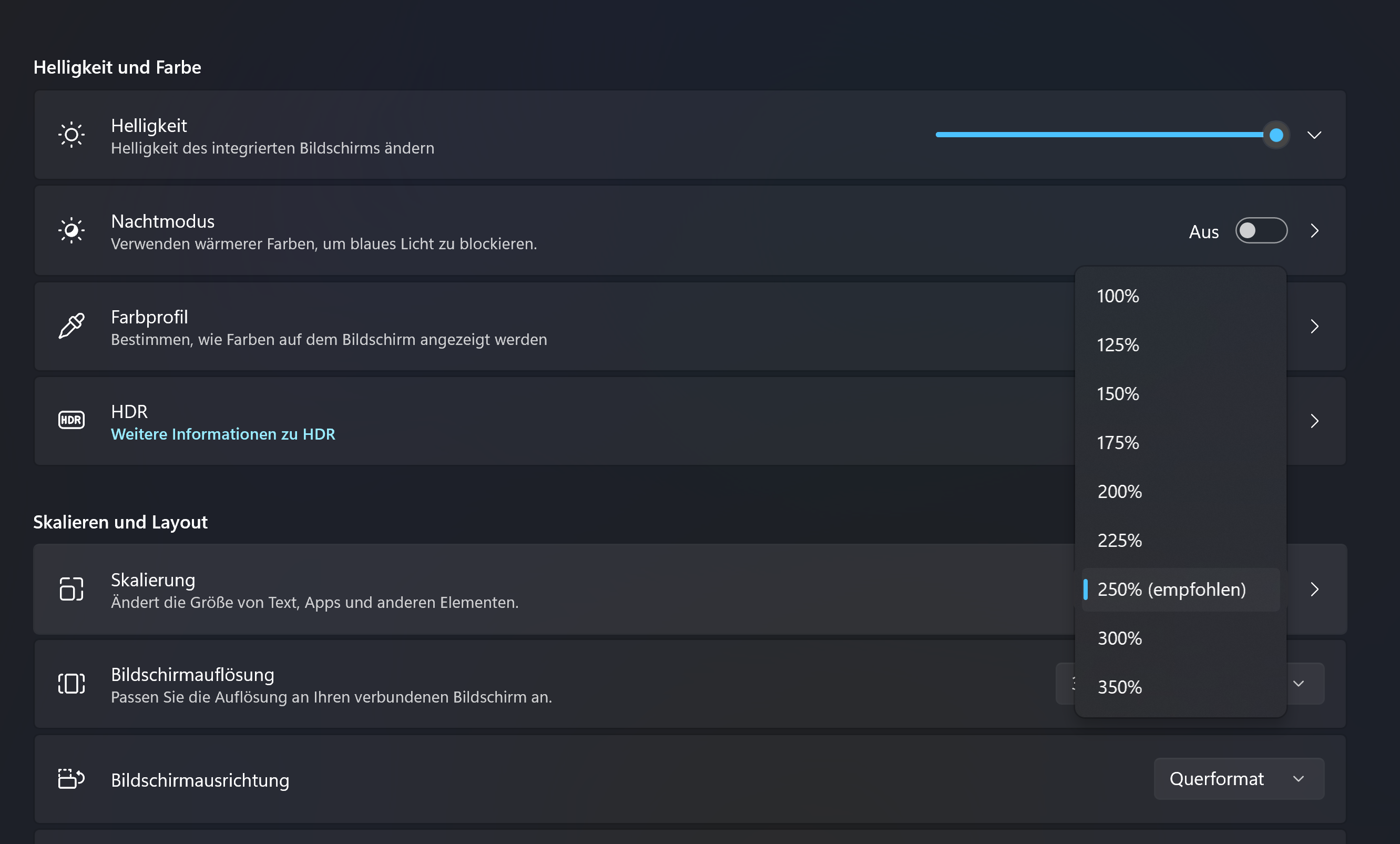Choose 250% (empfohlen) scaling
Screen dimensions: 1400x844
pyautogui.click(x=1171, y=589)
